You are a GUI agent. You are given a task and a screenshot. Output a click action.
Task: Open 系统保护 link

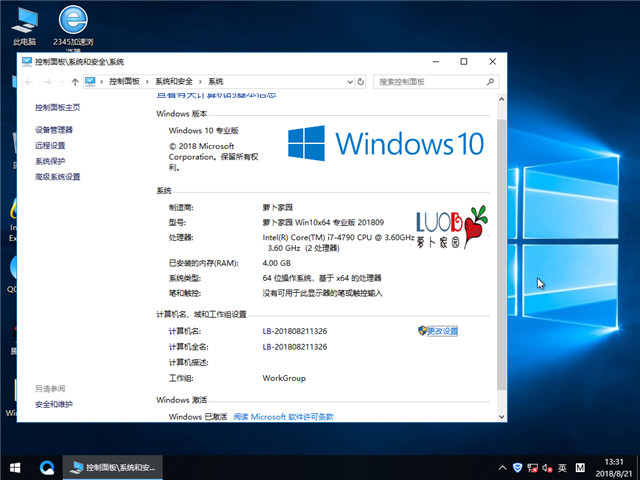coord(50,161)
